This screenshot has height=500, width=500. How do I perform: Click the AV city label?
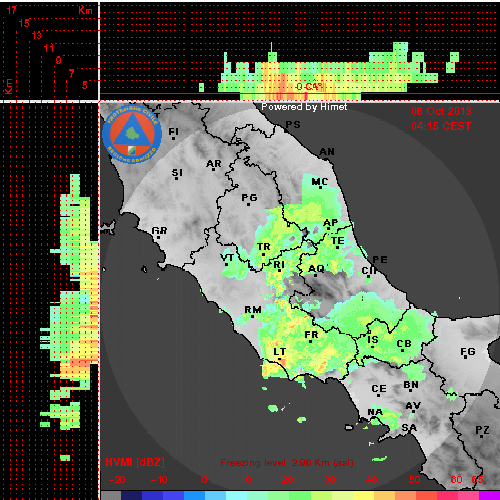[413, 406]
